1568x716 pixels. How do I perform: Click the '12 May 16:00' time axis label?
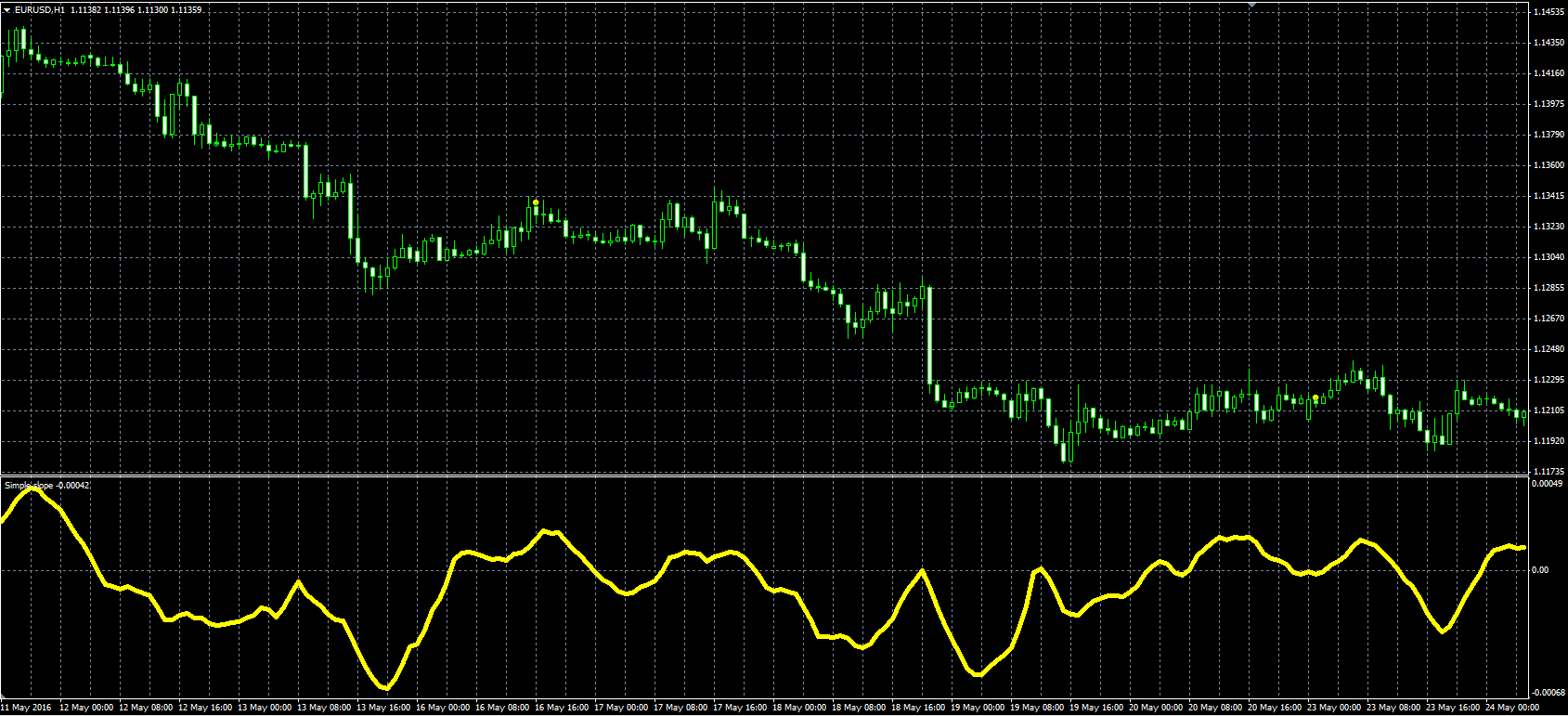coord(205,708)
